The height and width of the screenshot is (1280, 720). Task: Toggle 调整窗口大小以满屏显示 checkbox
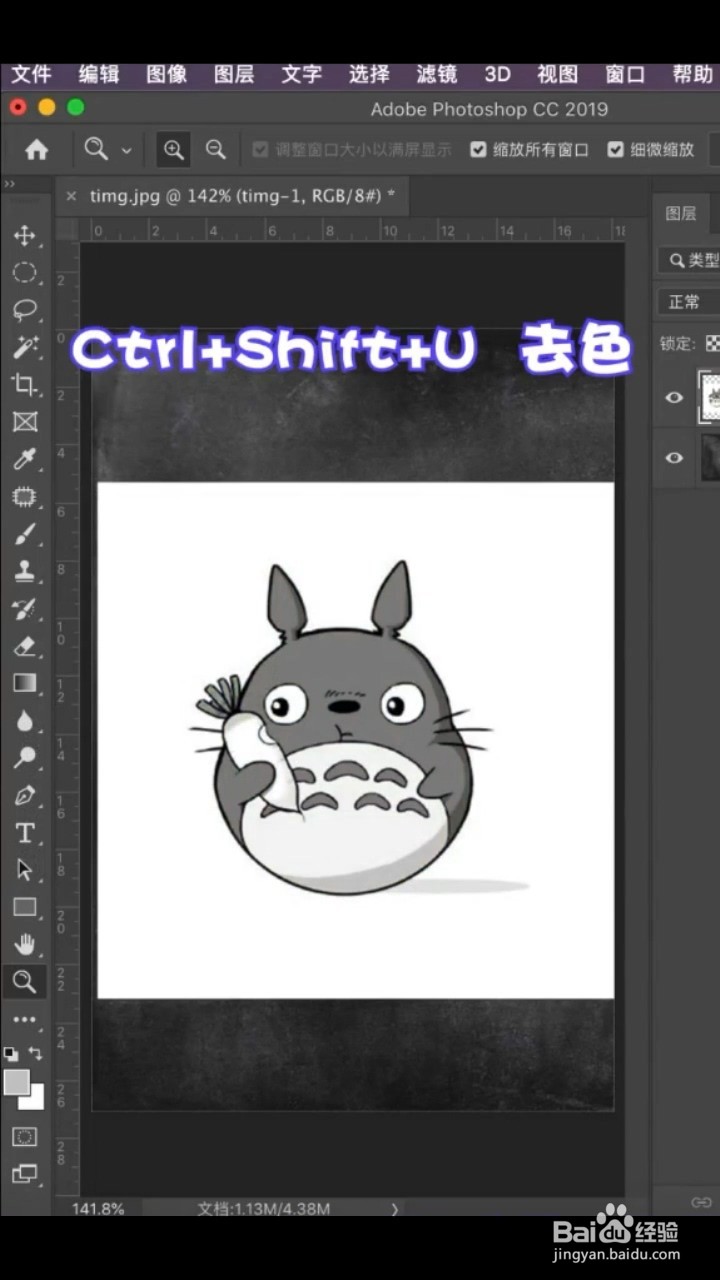pyautogui.click(x=260, y=150)
